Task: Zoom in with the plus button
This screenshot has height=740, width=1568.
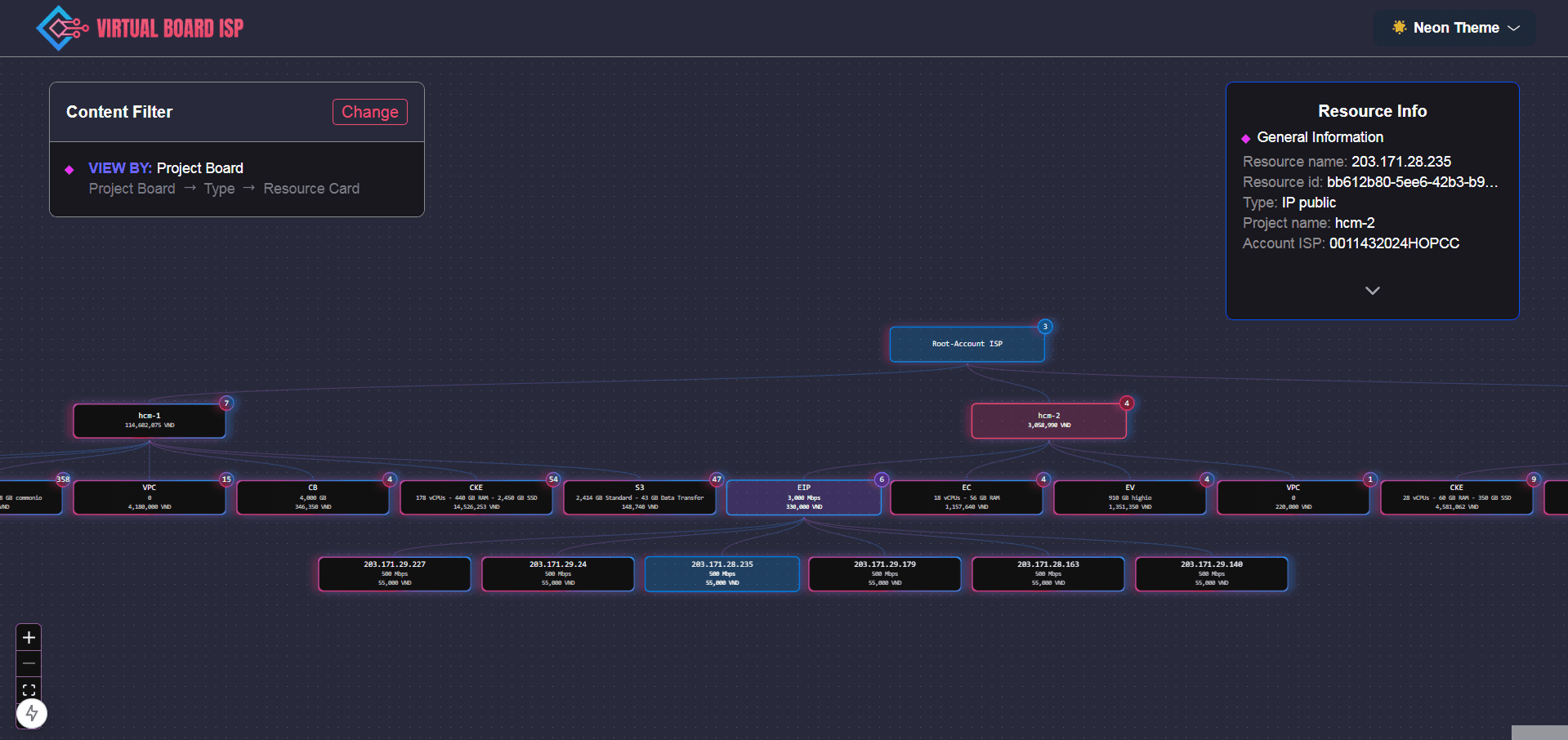Action: tap(29, 637)
